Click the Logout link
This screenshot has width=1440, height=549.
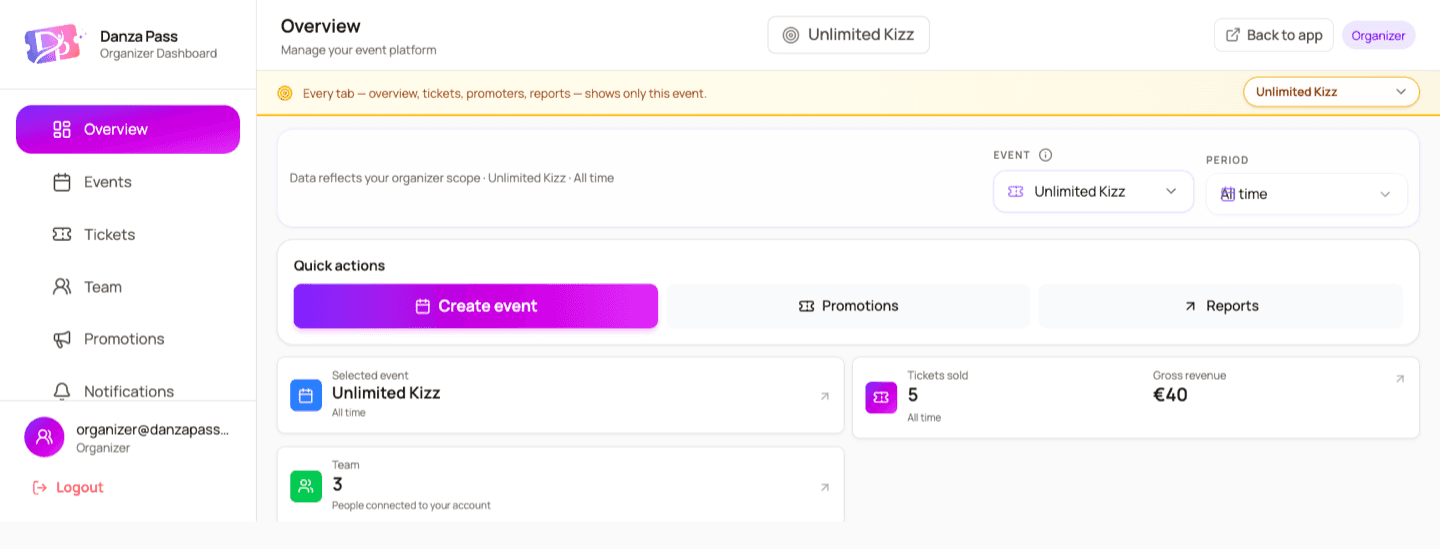68,487
